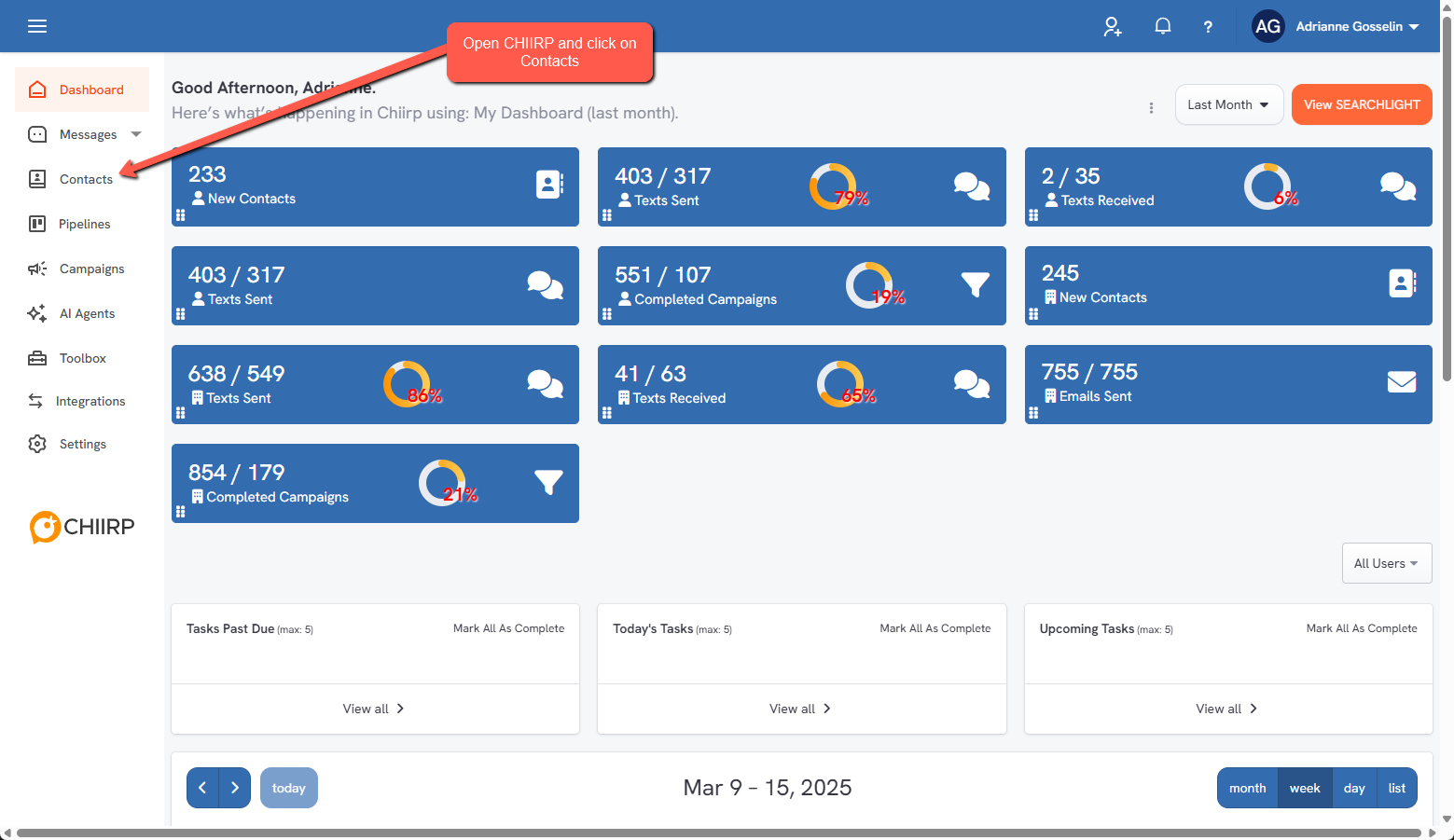
Task: Go to Campaigns in the sidebar
Action: pos(91,269)
